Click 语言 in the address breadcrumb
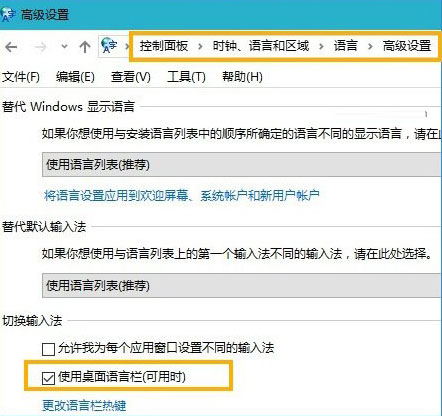 [346, 46]
